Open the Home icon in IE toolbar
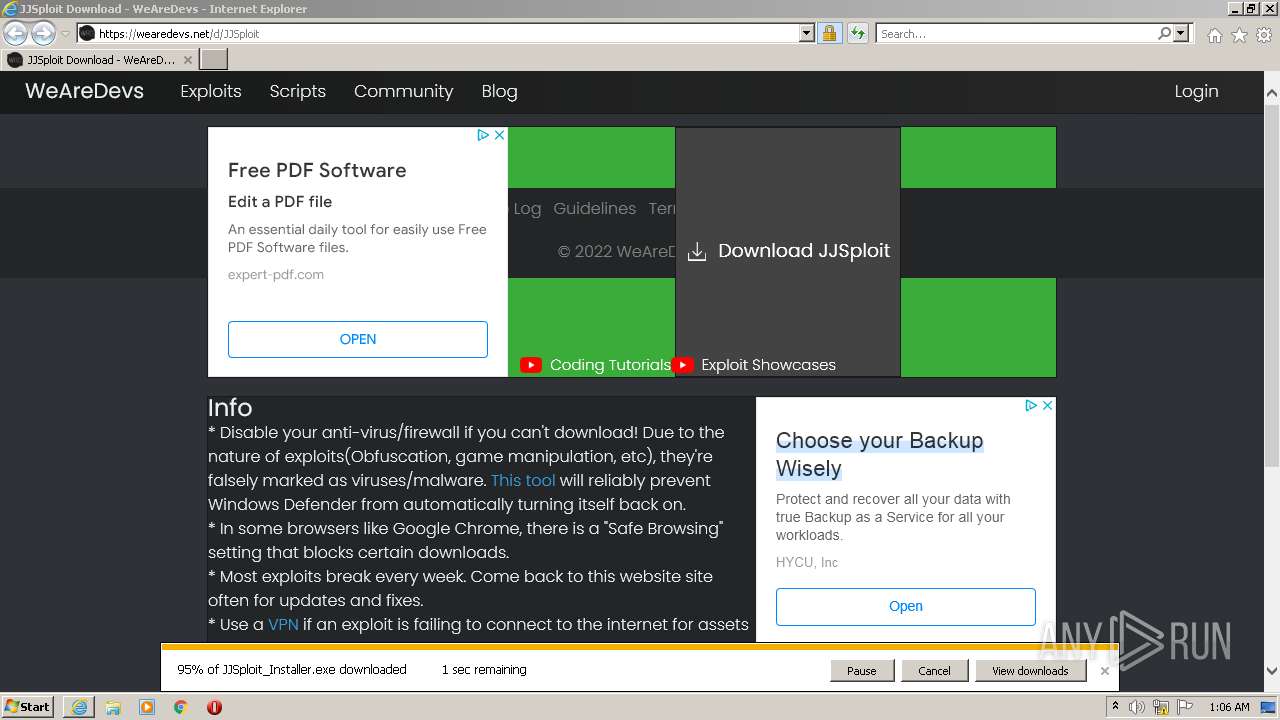Image resolution: width=1280 pixels, height=720 pixels. point(1214,35)
